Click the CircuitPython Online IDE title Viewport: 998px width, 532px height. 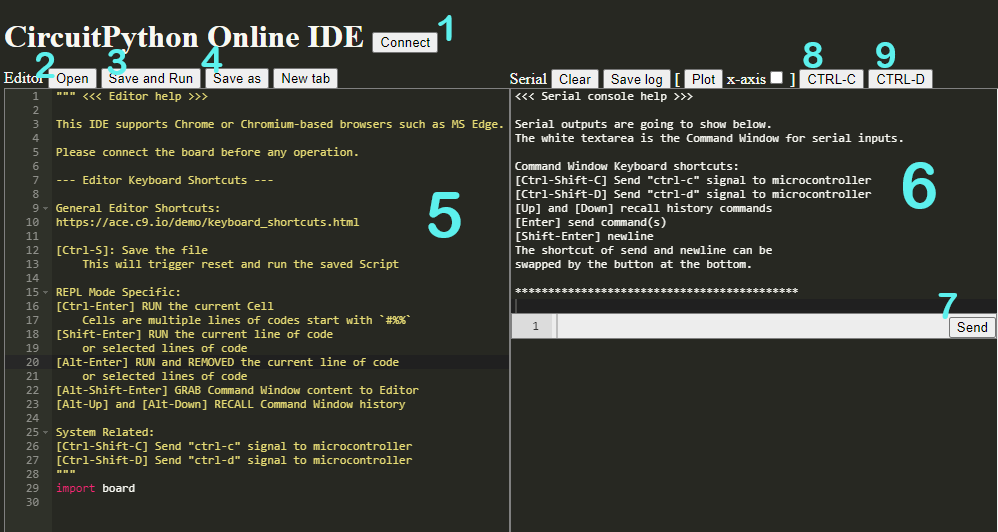click(184, 37)
